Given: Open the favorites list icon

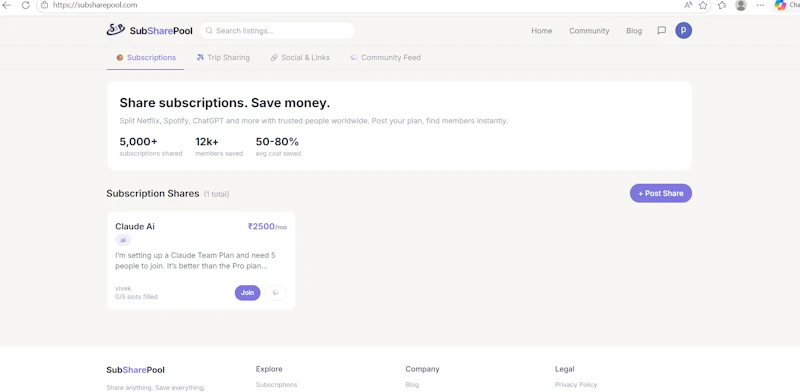Looking at the screenshot, I should [722, 5].
